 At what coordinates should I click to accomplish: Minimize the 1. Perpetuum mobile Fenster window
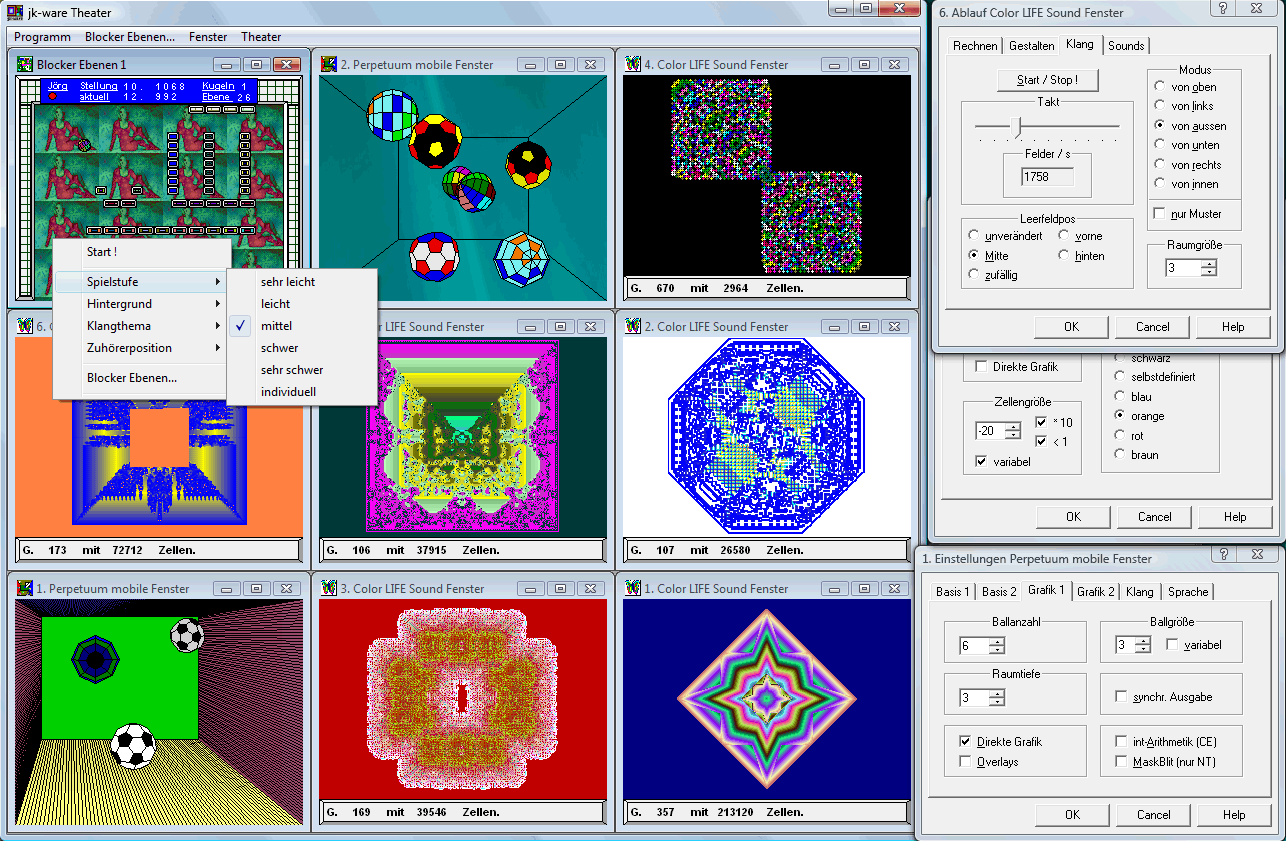(x=227, y=588)
